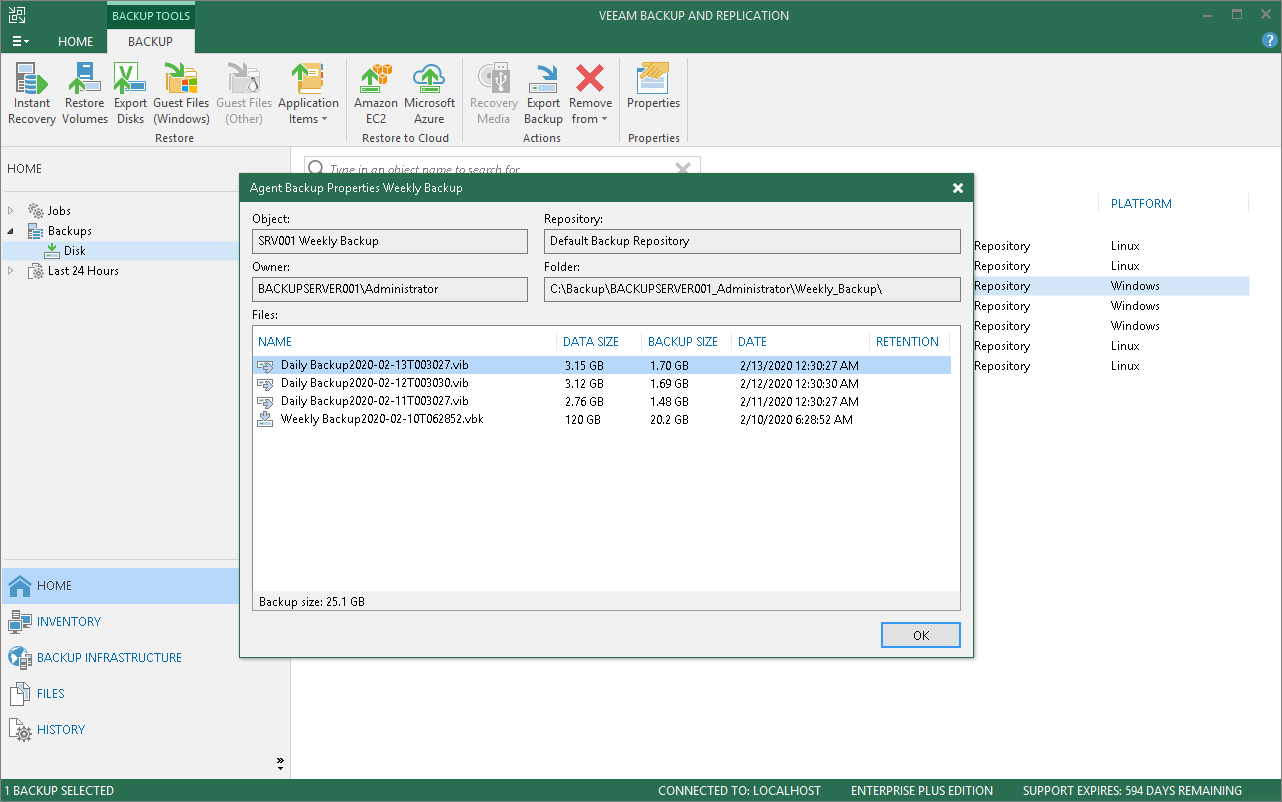Image resolution: width=1282 pixels, height=802 pixels.
Task: Click the Backup Tools contextual tab
Action: click(x=151, y=16)
